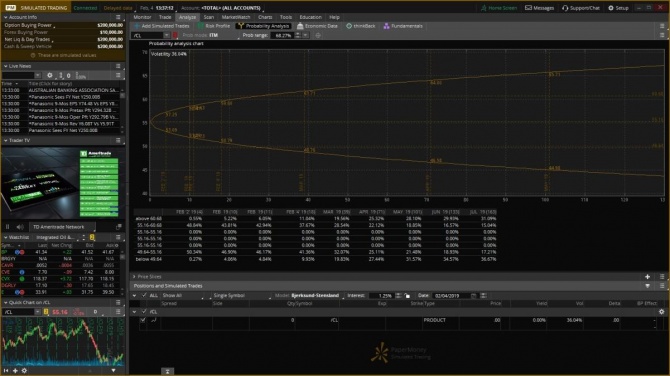Collapse the Watchlist panel
Screen dimensions: 670x376
click(x=6, y=237)
